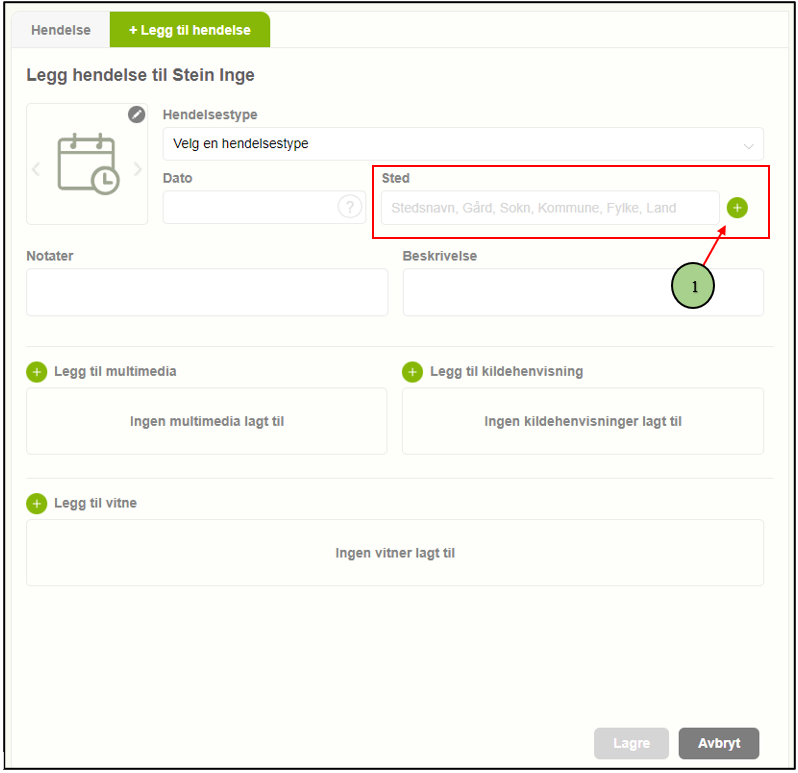Select the Legg til hendelse tab

pyautogui.click(x=189, y=30)
